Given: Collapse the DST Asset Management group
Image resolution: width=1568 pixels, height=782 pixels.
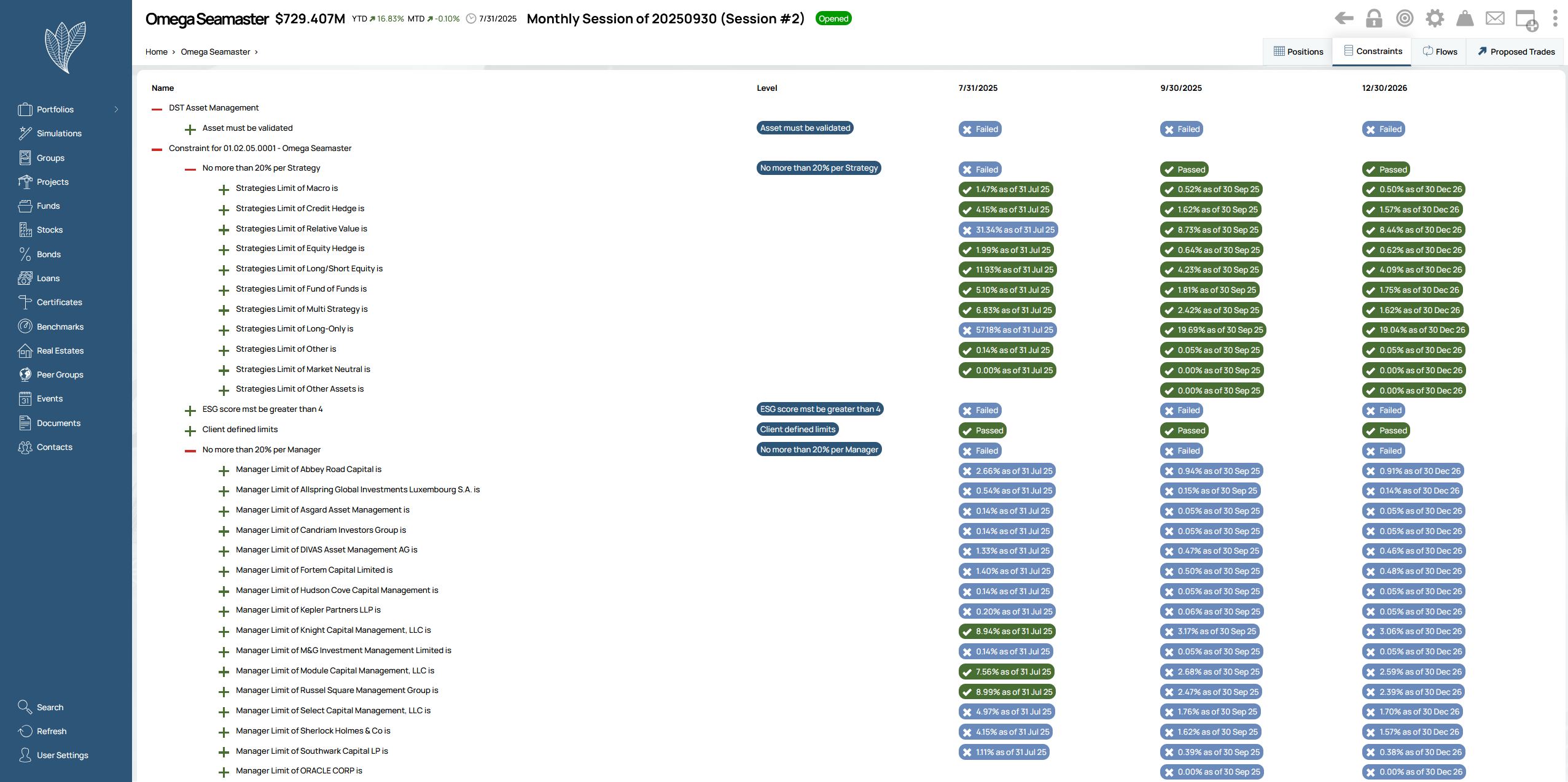Looking at the screenshot, I should point(157,109).
